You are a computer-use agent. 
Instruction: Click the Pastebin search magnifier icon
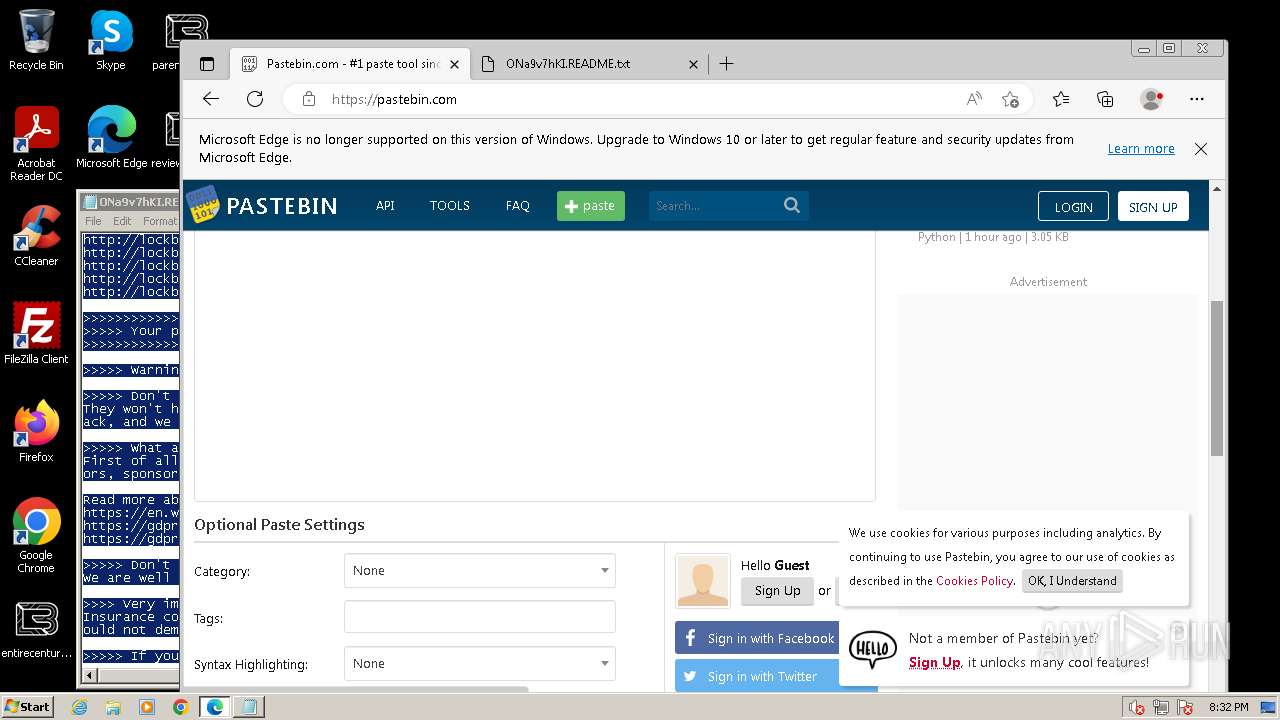[792, 205]
